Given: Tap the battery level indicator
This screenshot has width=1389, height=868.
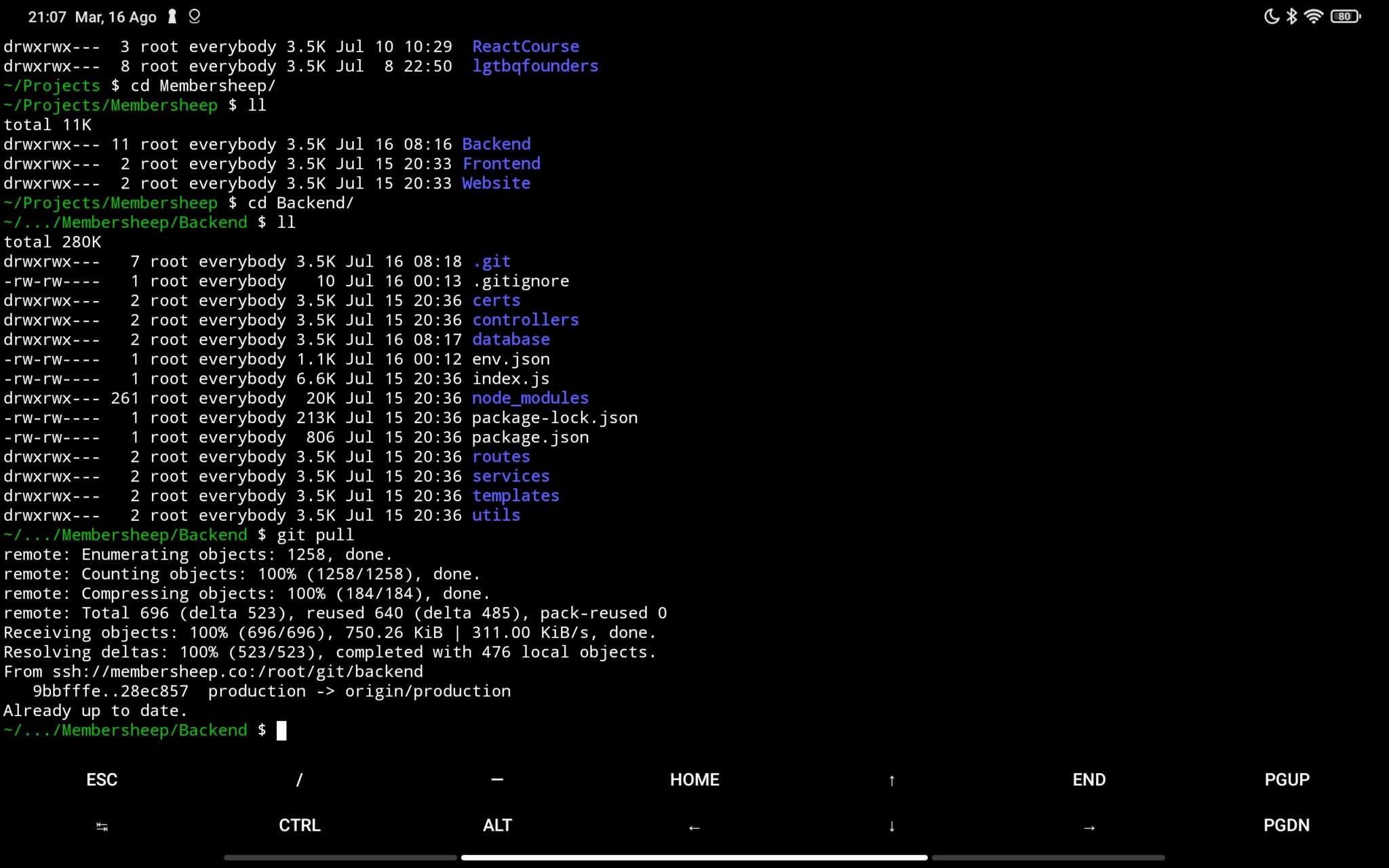Looking at the screenshot, I should coord(1345,15).
